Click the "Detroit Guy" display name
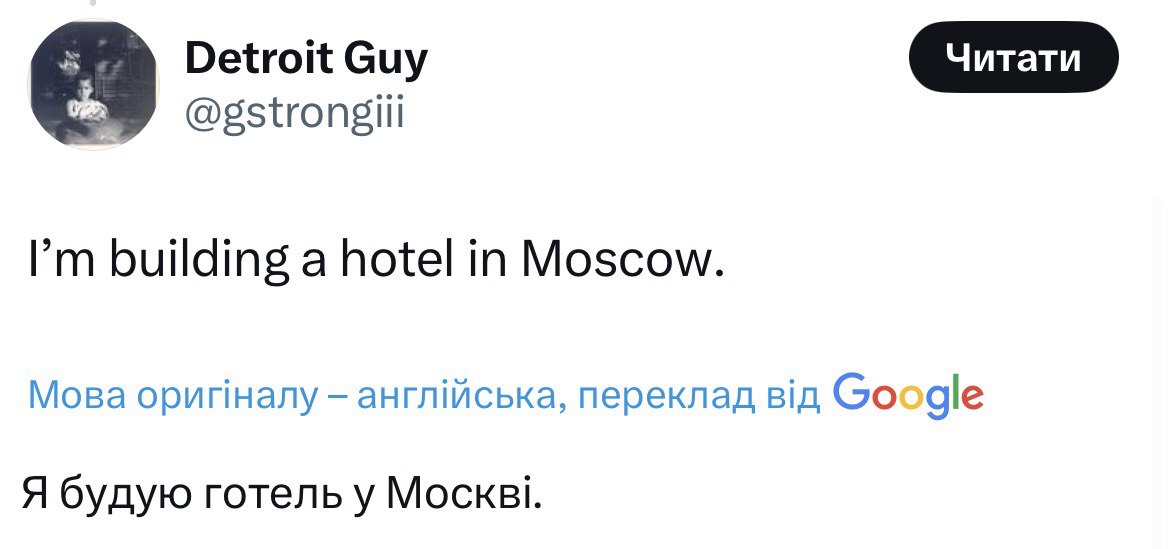 click(306, 60)
